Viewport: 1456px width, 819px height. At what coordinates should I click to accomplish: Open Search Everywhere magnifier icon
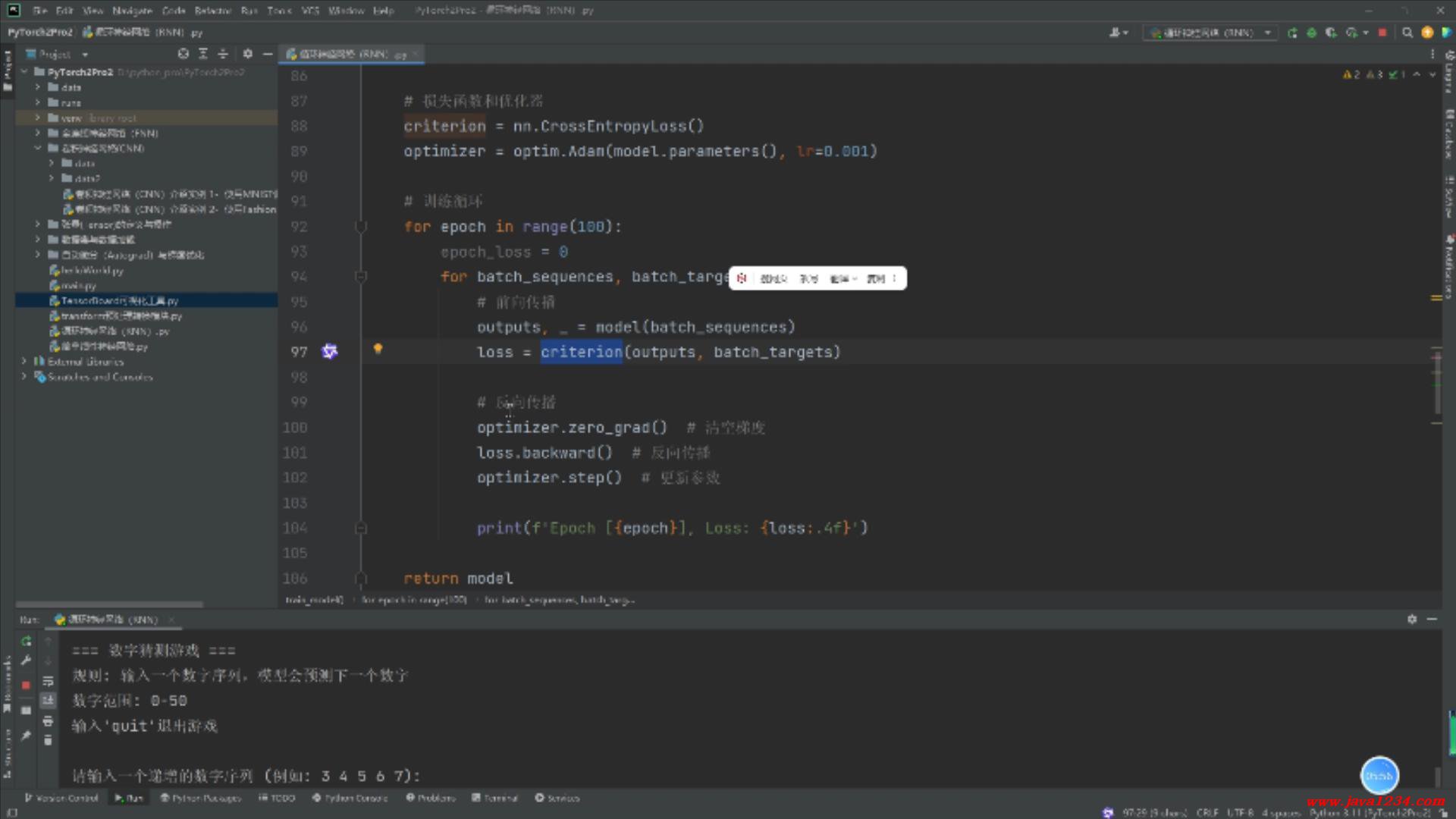(x=1407, y=33)
